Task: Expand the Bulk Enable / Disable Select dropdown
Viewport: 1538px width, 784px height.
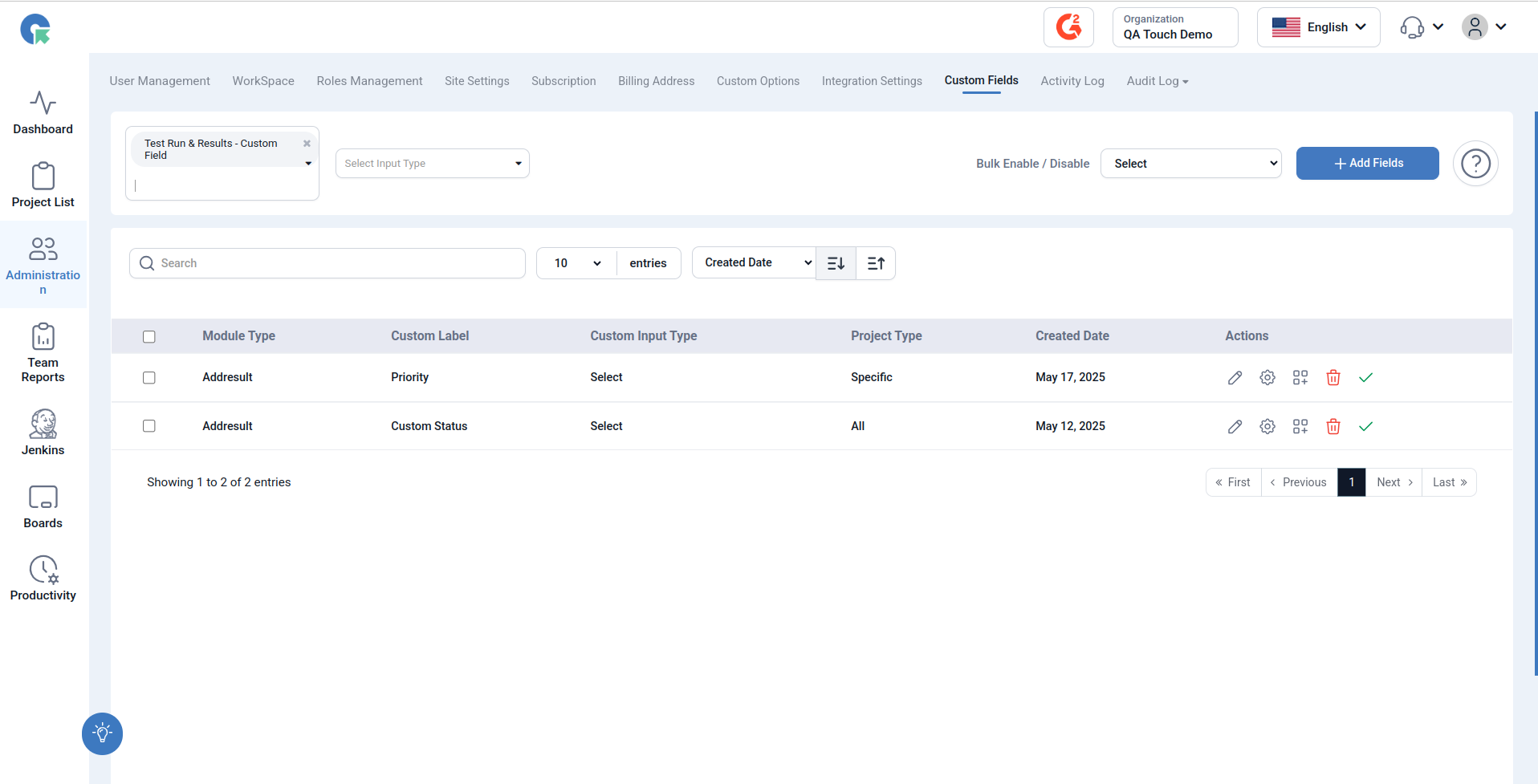Action: pyautogui.click(x=1191, y=164)
